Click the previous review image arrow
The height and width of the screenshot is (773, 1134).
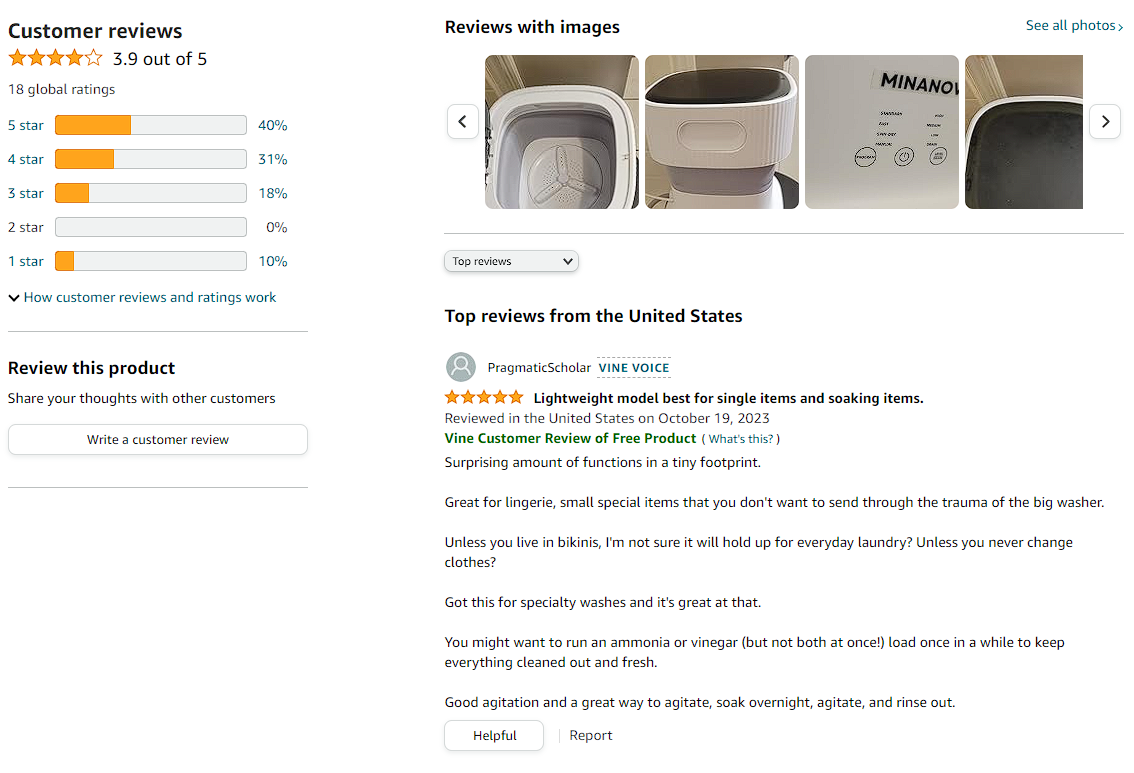coord(462,122)
